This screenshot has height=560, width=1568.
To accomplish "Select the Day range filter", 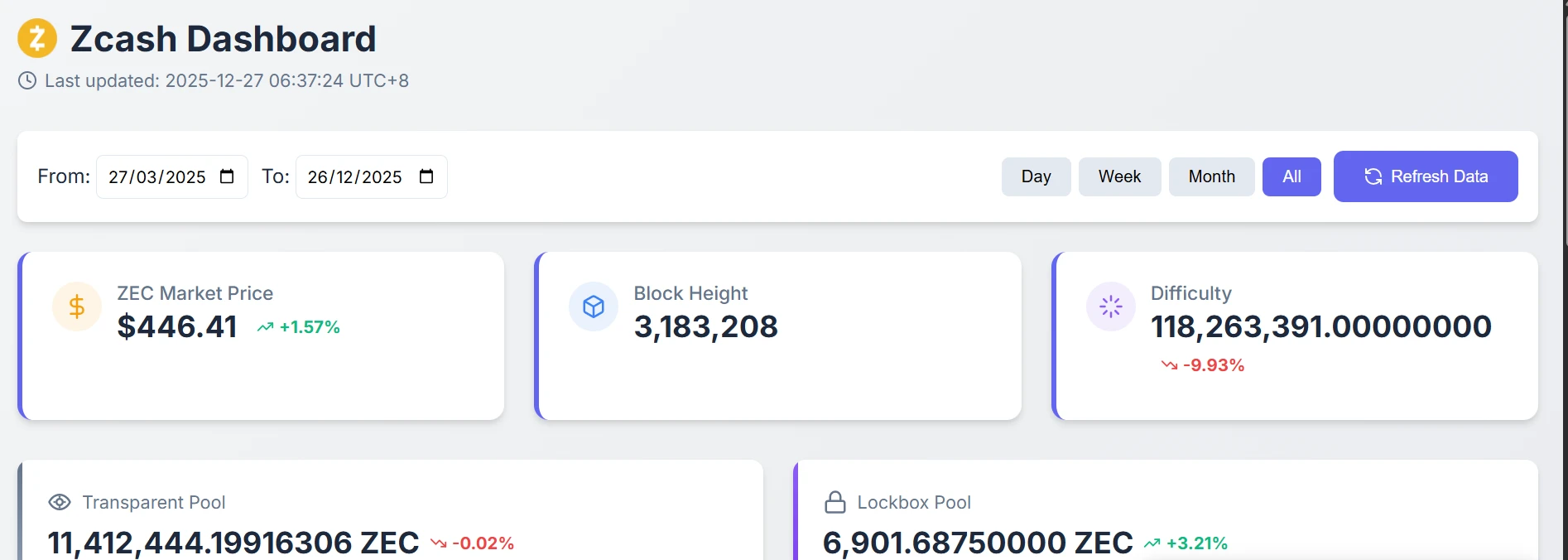I will pos(1037,176).
